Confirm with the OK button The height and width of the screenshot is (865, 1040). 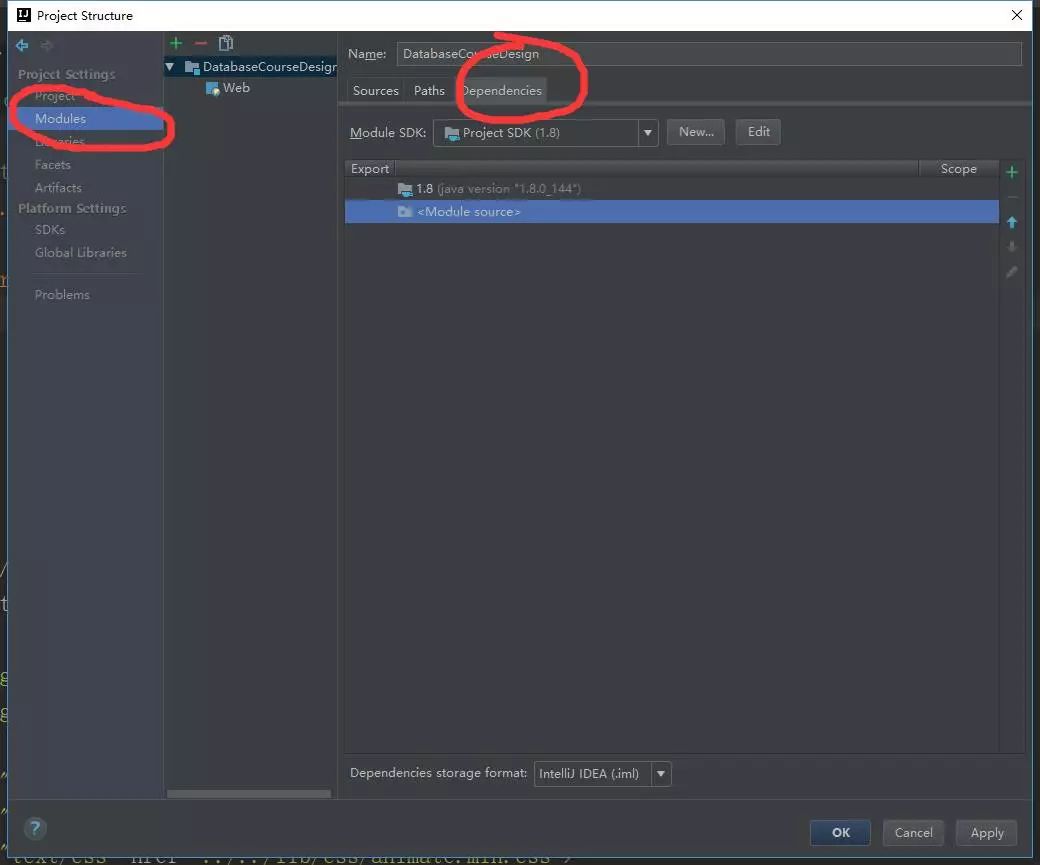pos(840,832)
